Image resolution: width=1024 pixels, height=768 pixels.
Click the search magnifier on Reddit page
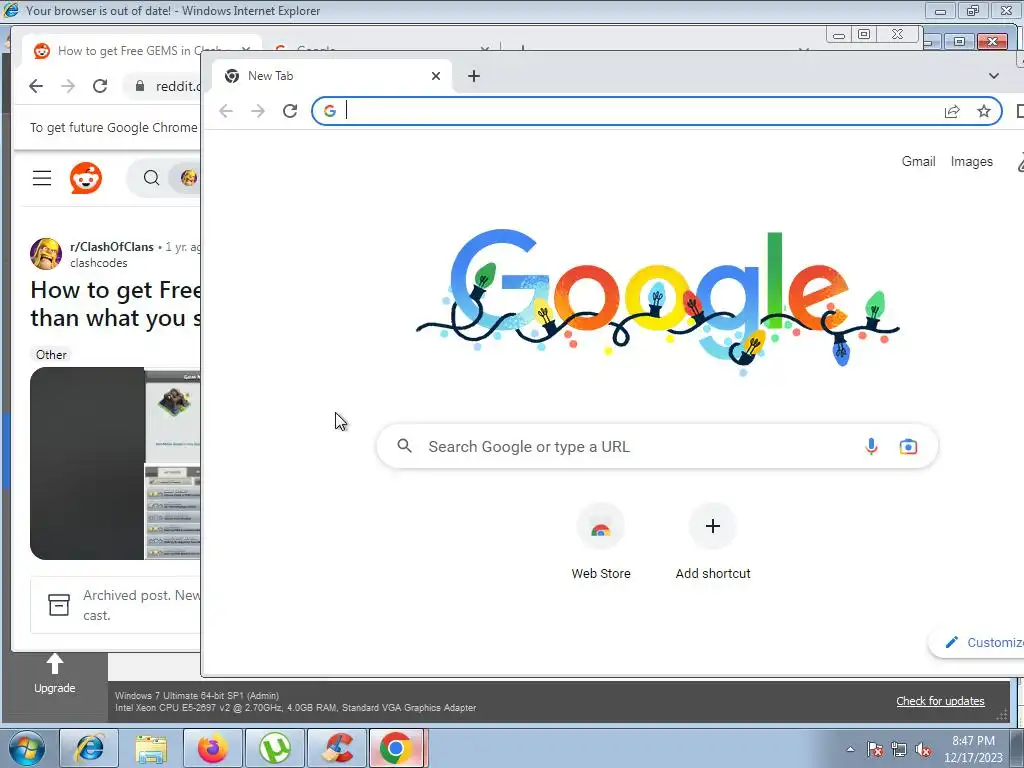(x=151, y=178)
